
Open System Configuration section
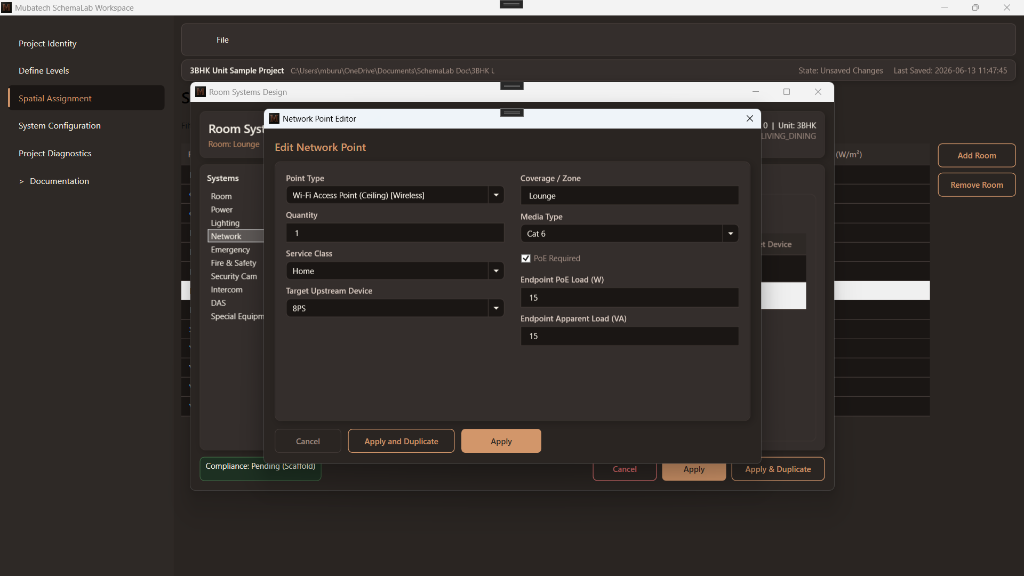[x=59, y=125]
